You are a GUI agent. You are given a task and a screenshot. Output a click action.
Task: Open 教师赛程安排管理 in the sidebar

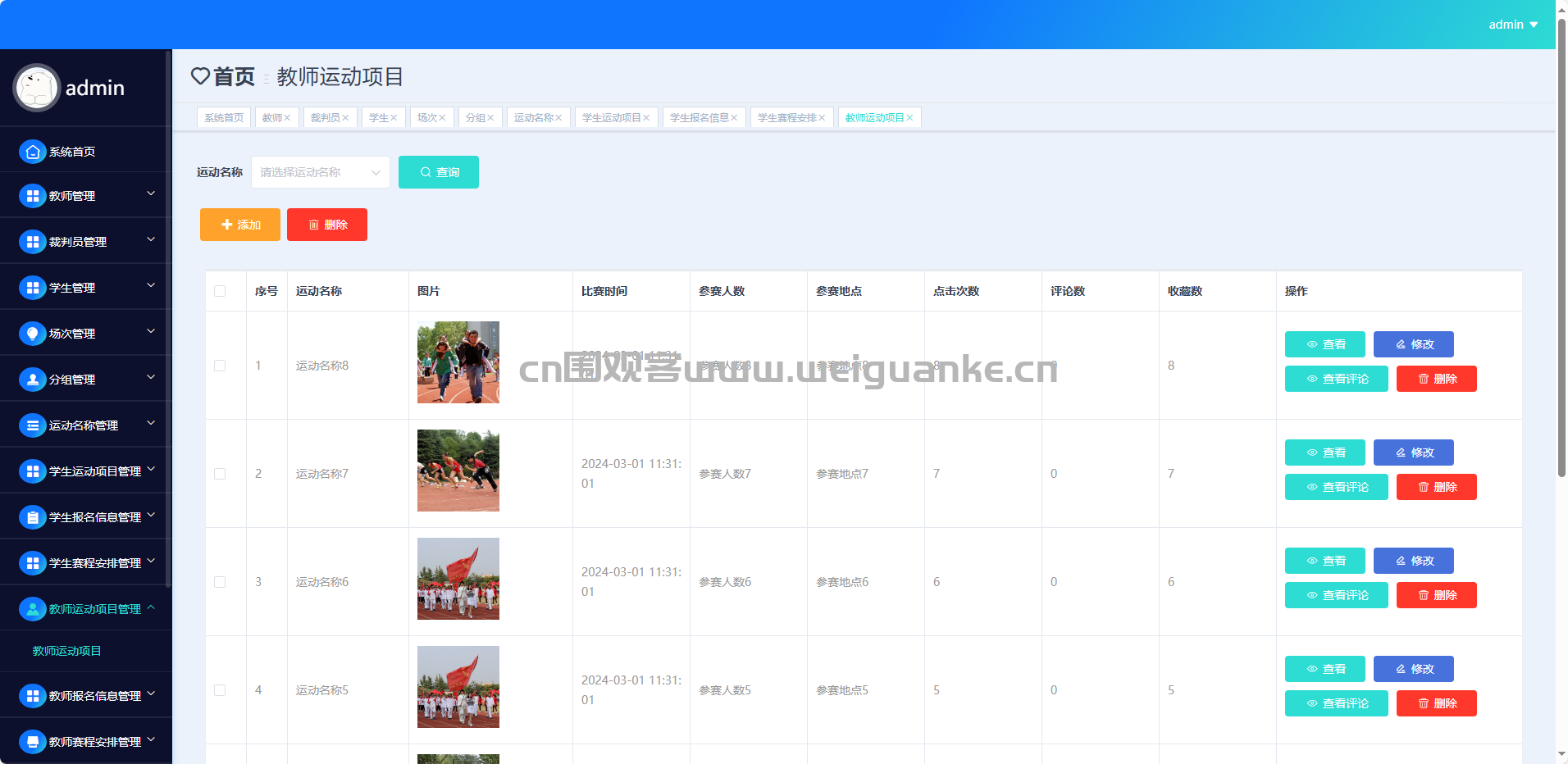[86, 742]
